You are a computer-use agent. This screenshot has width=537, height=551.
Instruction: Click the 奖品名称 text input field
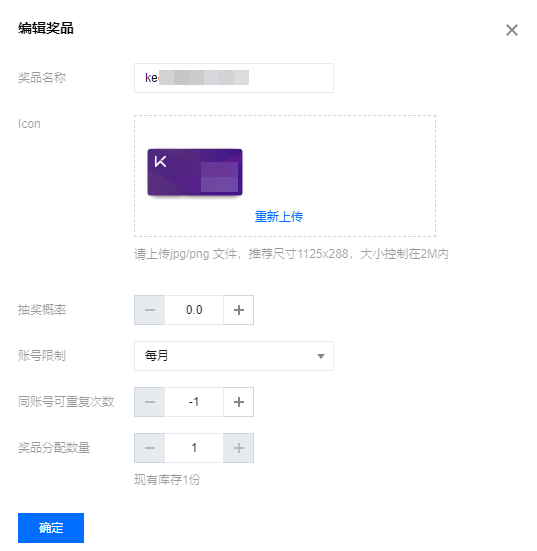click(234, 78)
